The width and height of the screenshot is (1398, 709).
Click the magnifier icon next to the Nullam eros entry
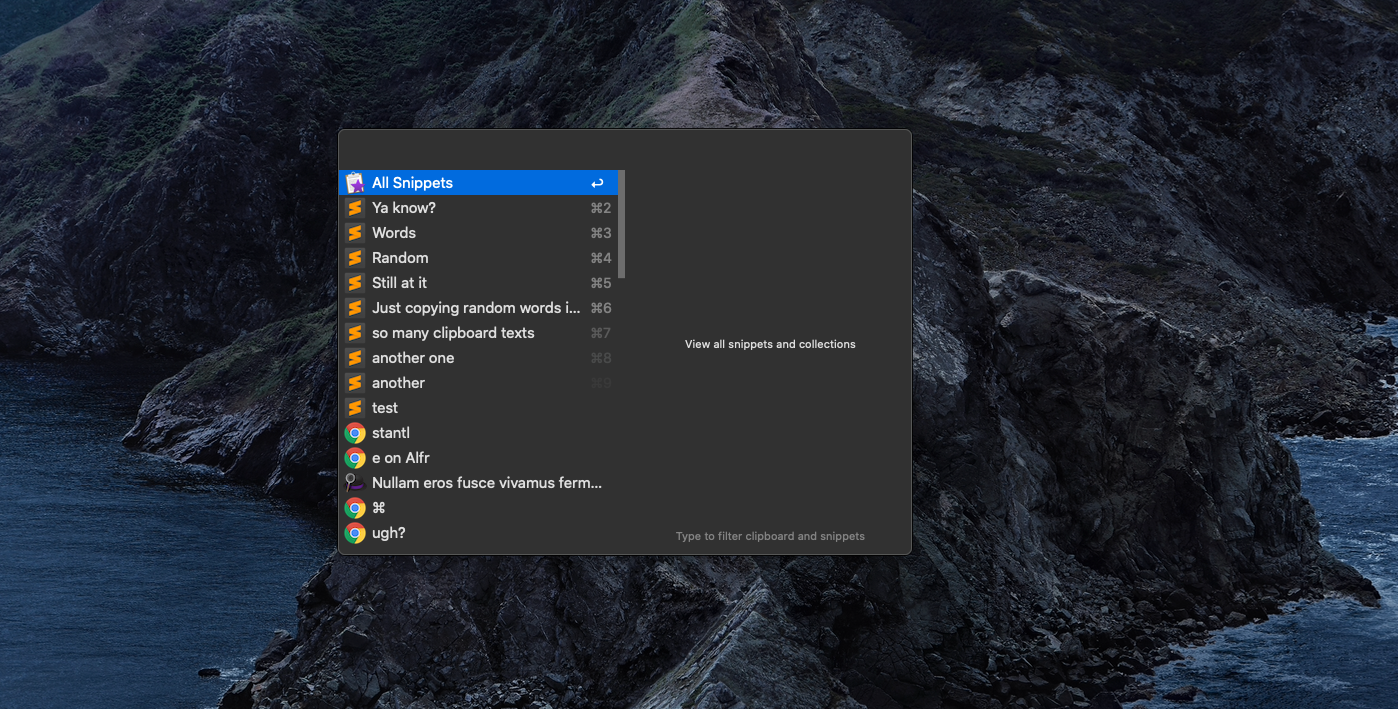point(355,482)
